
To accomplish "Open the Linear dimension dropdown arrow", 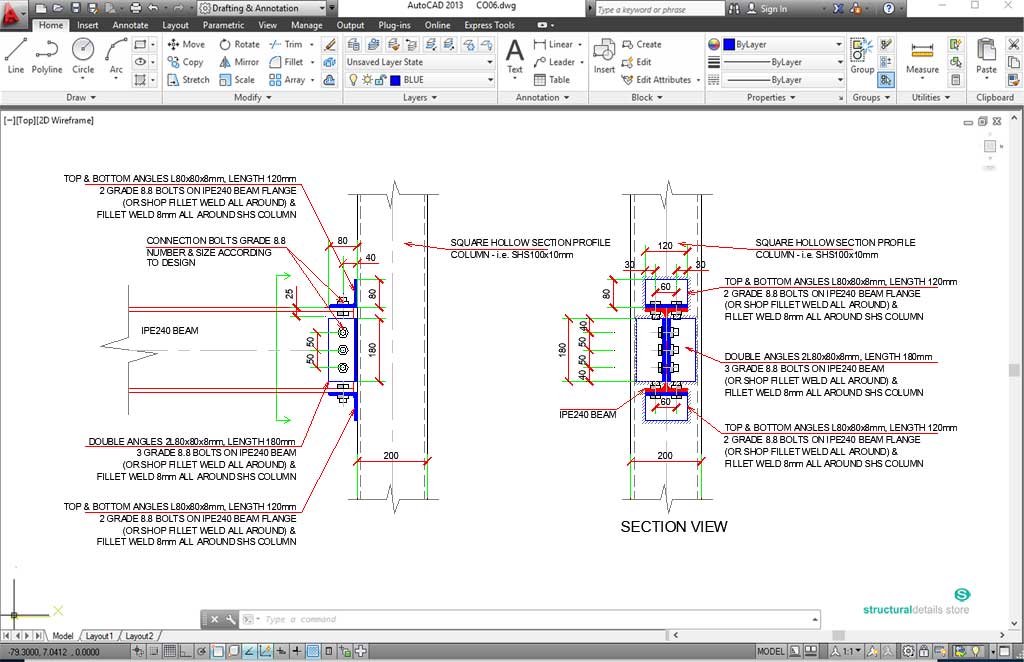I will point(580,44).
